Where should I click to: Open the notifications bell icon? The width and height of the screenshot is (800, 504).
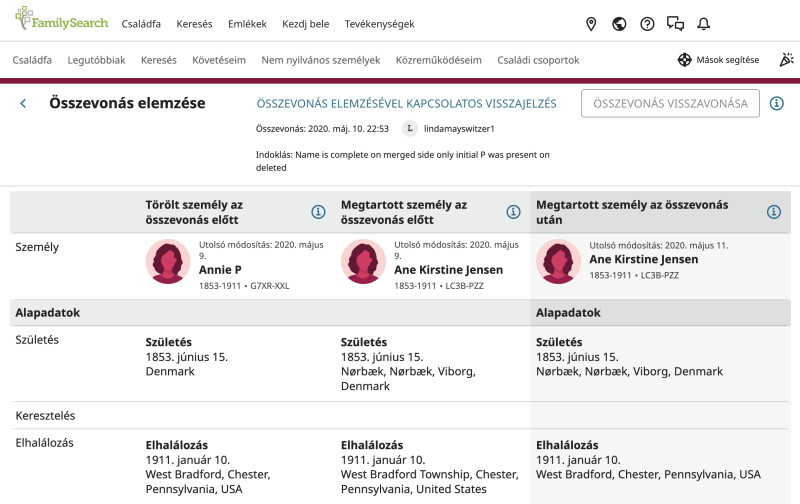pos(704,24)
